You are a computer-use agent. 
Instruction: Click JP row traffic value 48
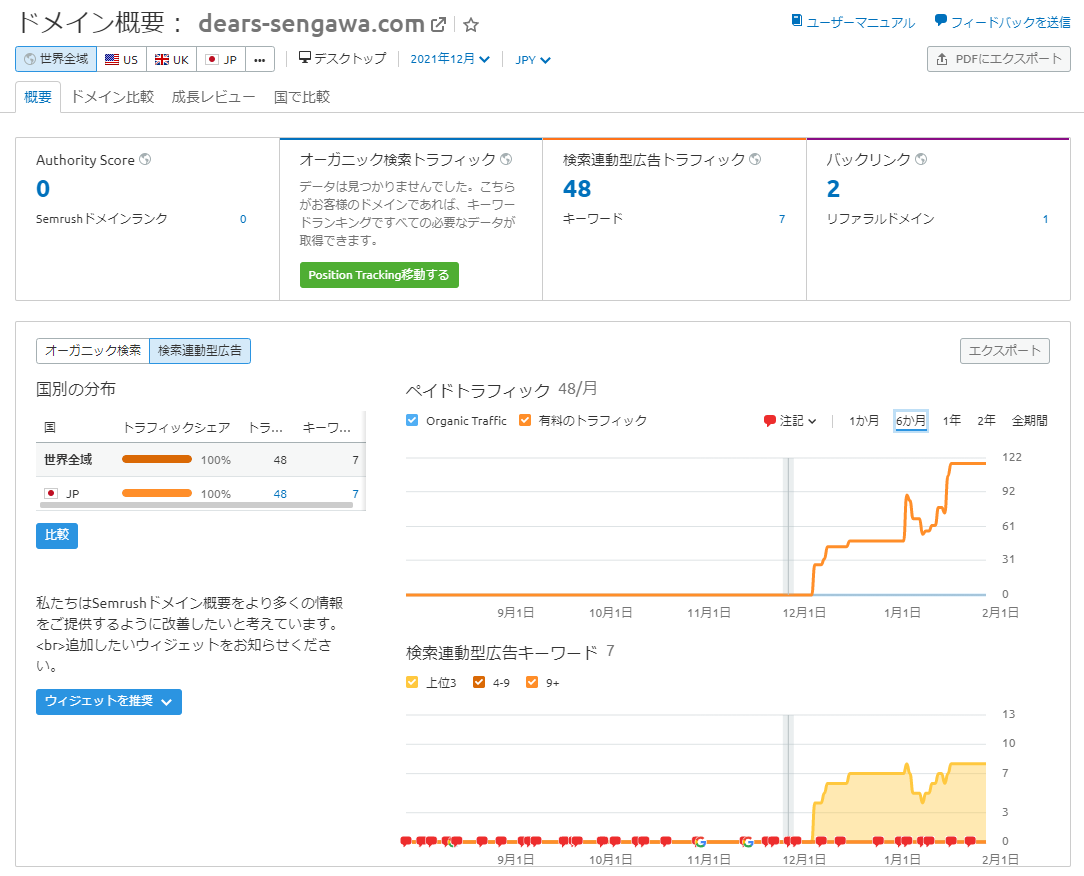tap(280, 494)
